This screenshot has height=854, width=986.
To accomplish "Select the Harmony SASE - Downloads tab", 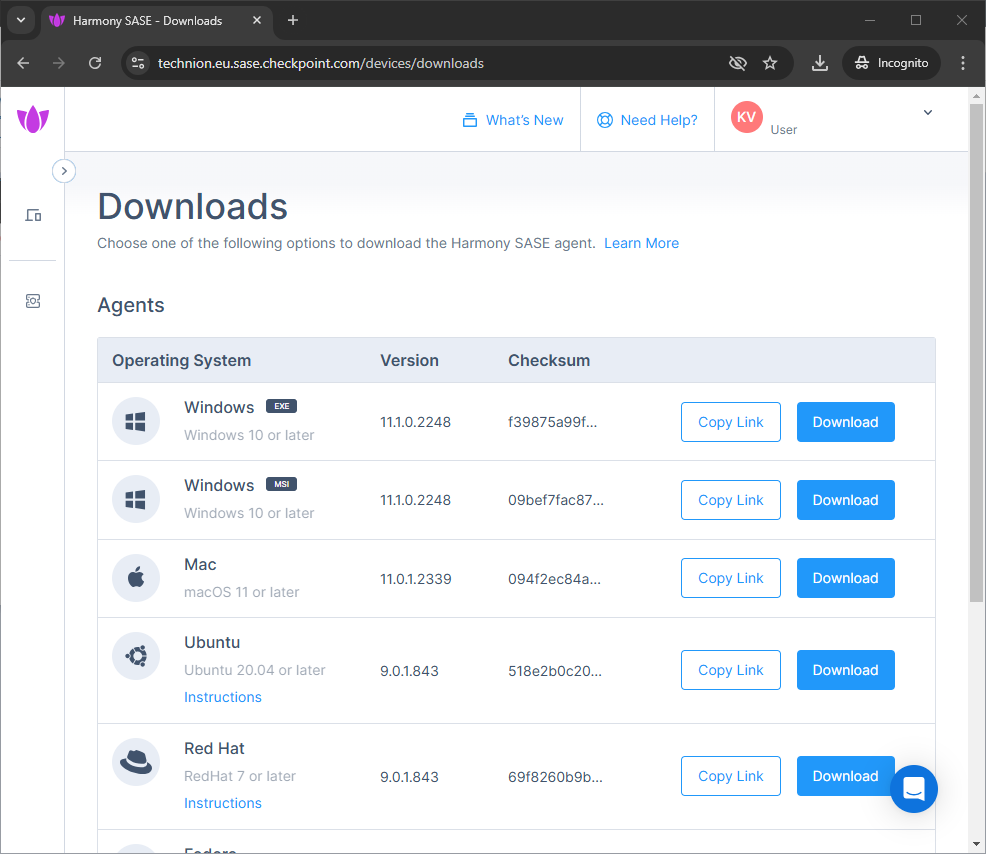I will [x=157, y=21].
